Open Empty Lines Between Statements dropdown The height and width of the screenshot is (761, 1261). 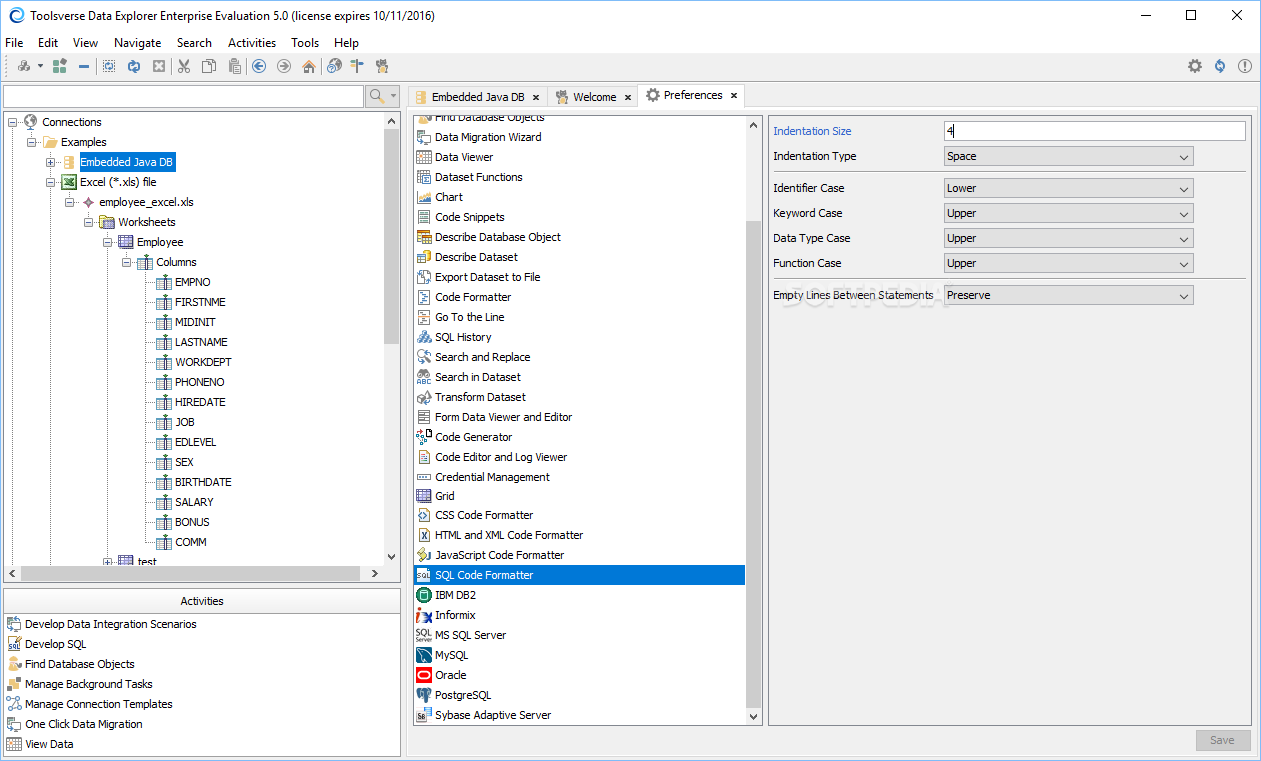coord(1068,295)
